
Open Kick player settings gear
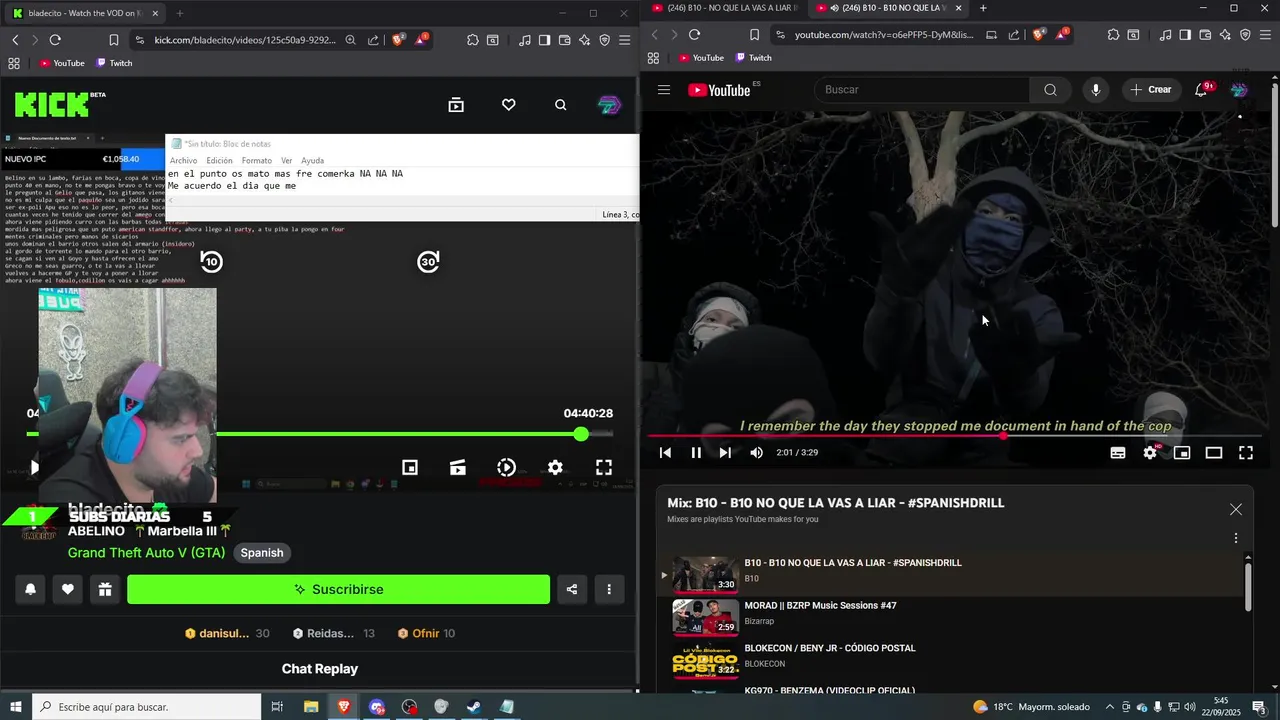point(555,467)
